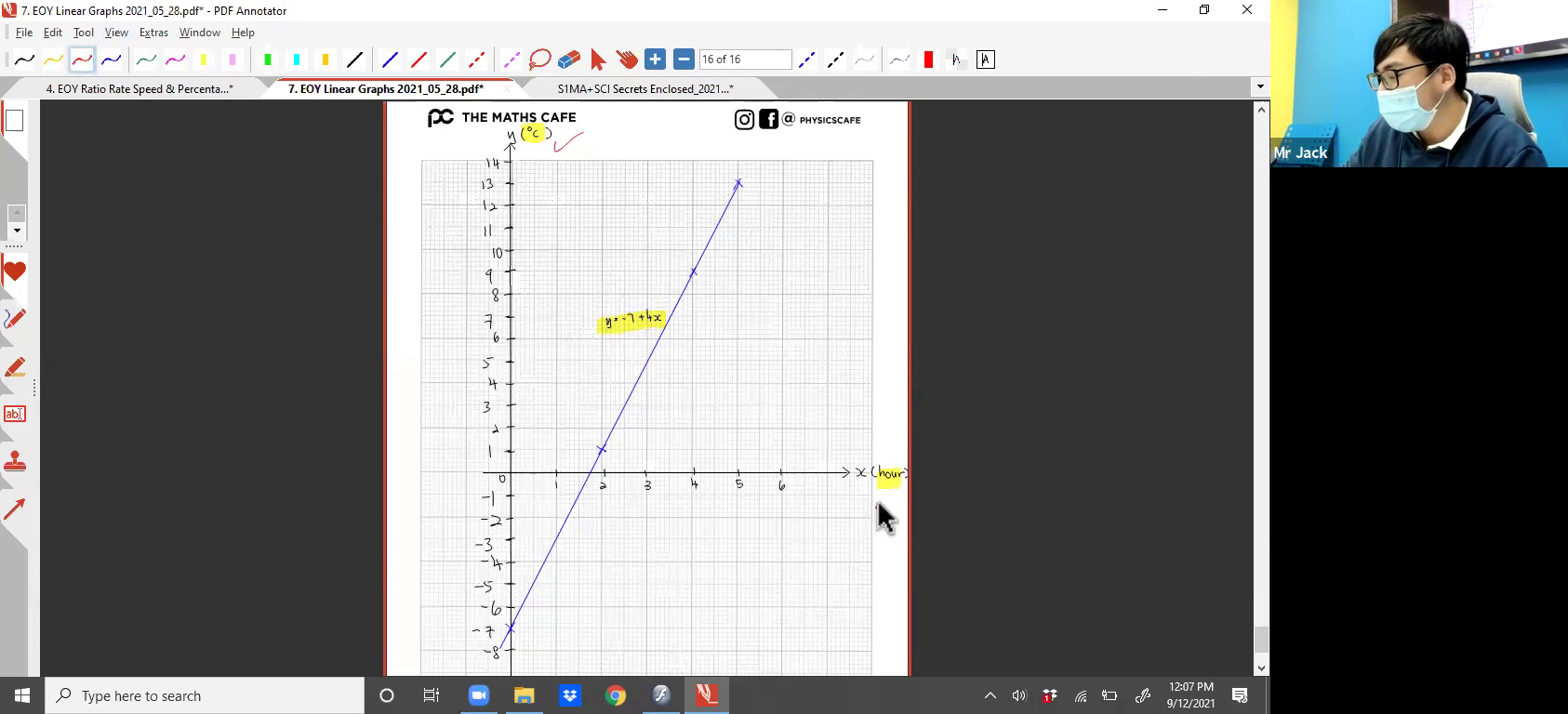Image resolution: width=1568 pixels, height=714 pixels.
Task: Choose the red arrow select tool
Action: 598,59
